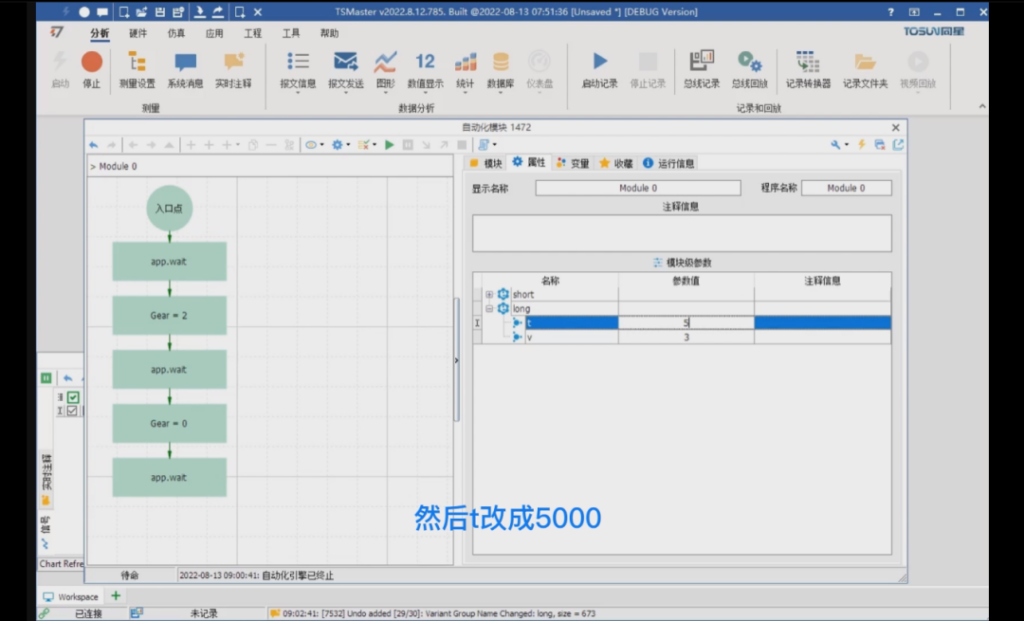Open the 记录转换器 log converter
Viewport: 1024px width, 621px height.
pyautogui.click(x=808, y=63)
